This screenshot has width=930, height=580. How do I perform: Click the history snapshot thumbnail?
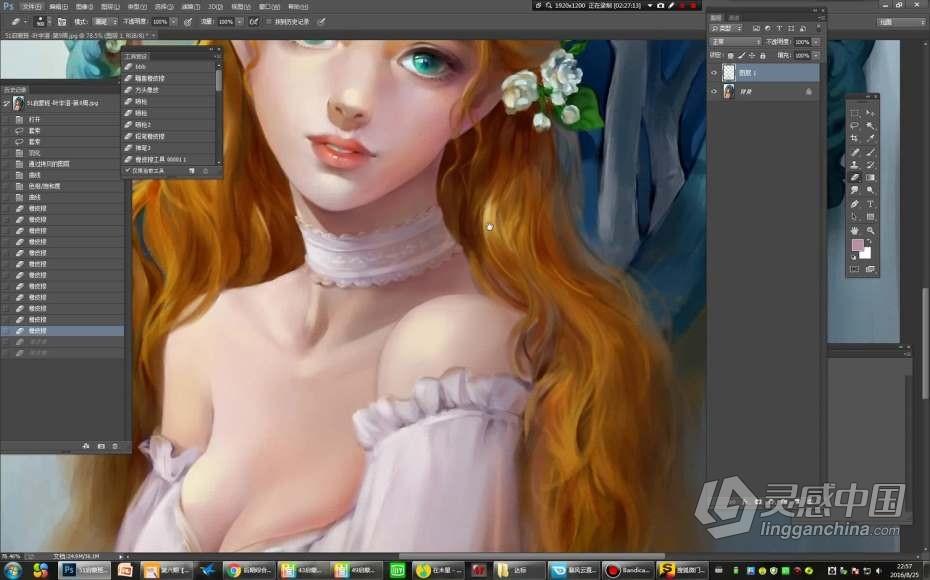coord(19,104)
